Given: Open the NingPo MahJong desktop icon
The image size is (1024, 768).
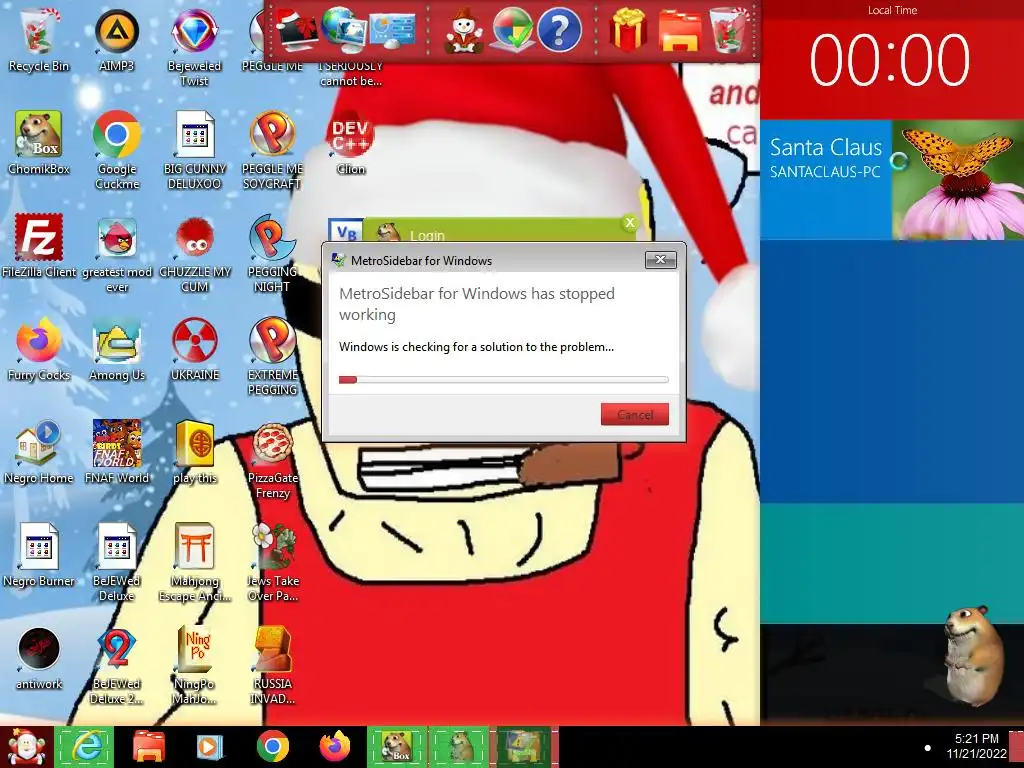Looking at the screenshot, I should (x=194, y=665).
